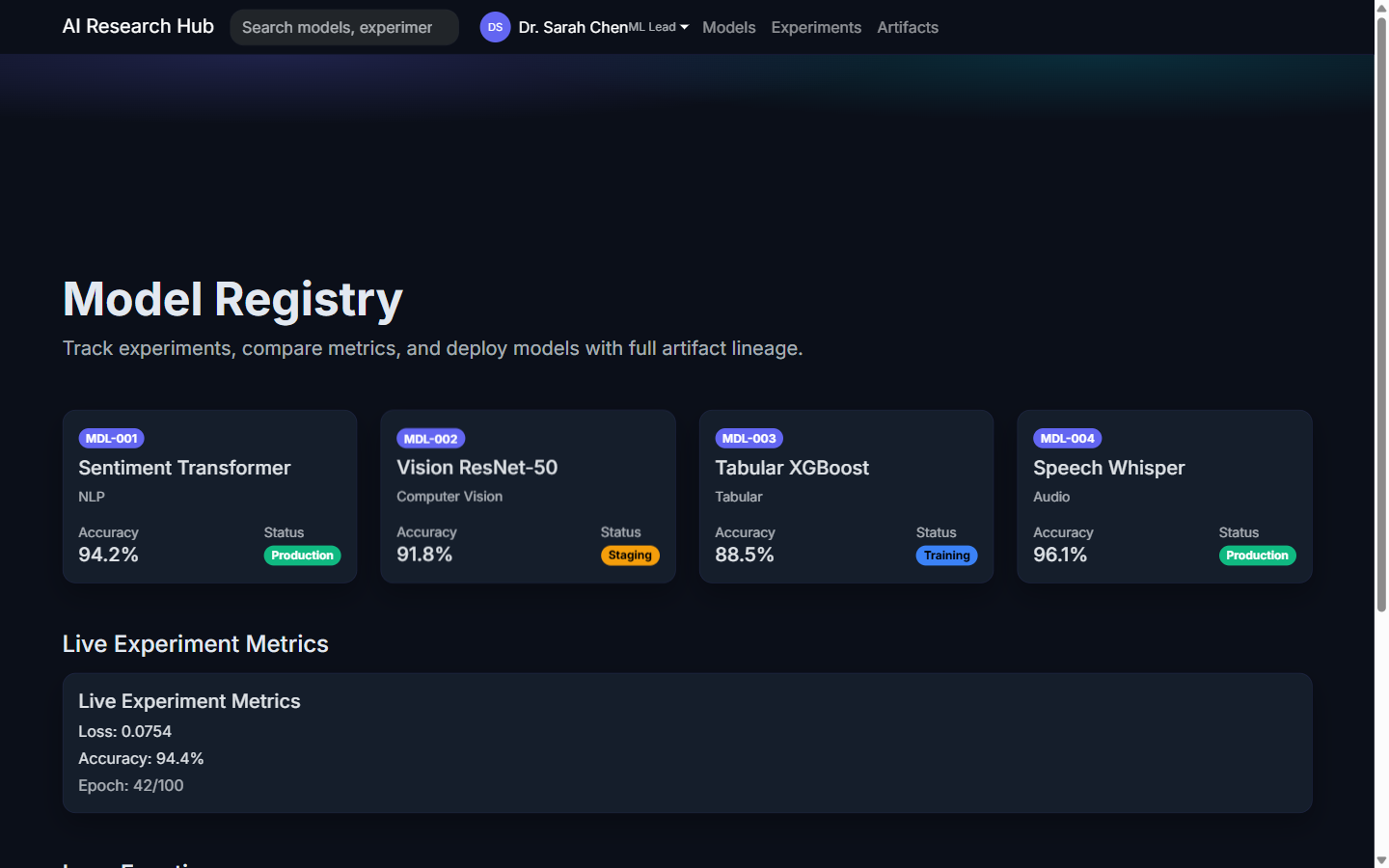Click the Staging status badge

pyautogui.click(x=630, y=556)
